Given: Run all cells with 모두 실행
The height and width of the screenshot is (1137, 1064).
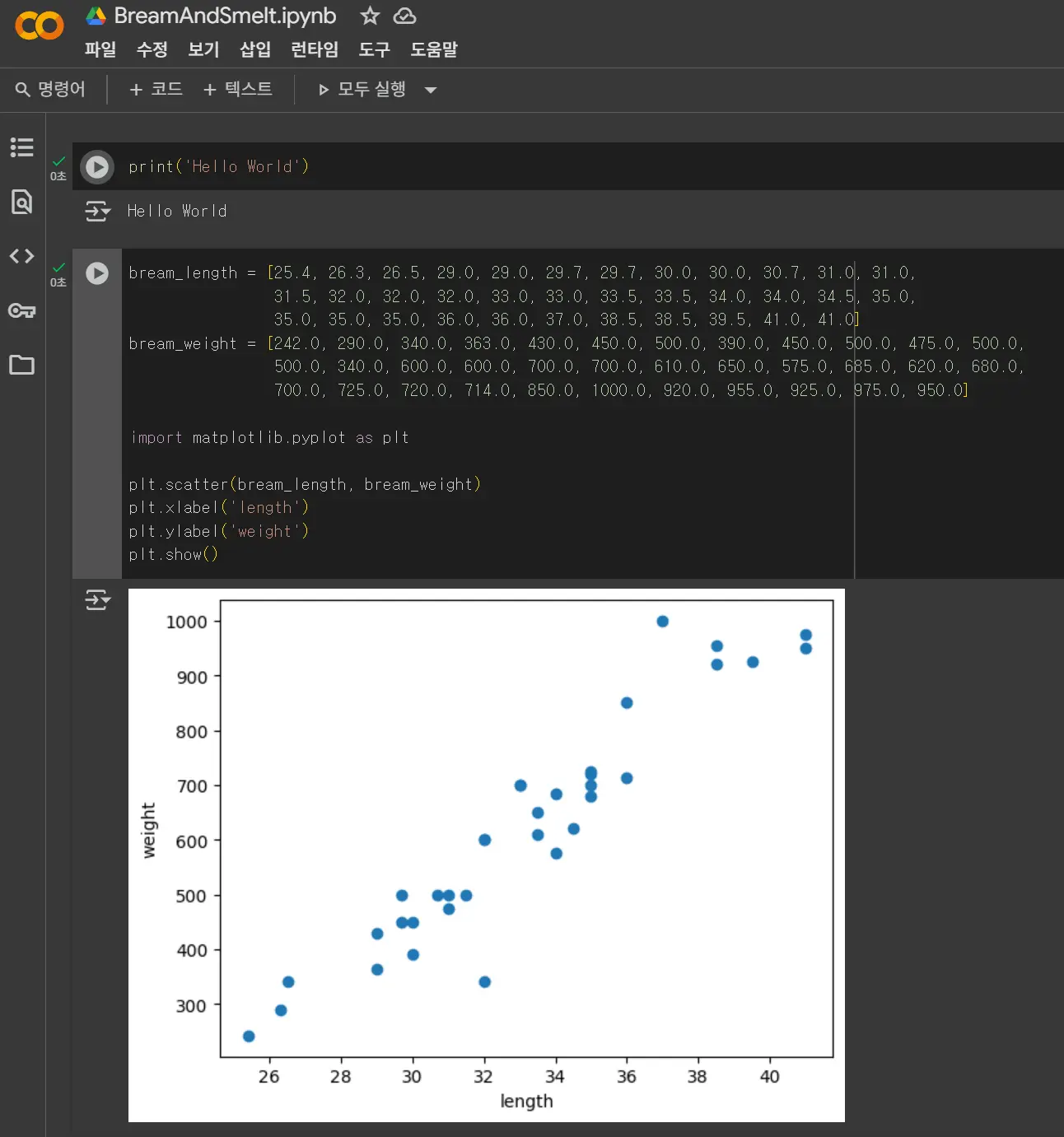Looking at the screenshot, I should 362,89.
